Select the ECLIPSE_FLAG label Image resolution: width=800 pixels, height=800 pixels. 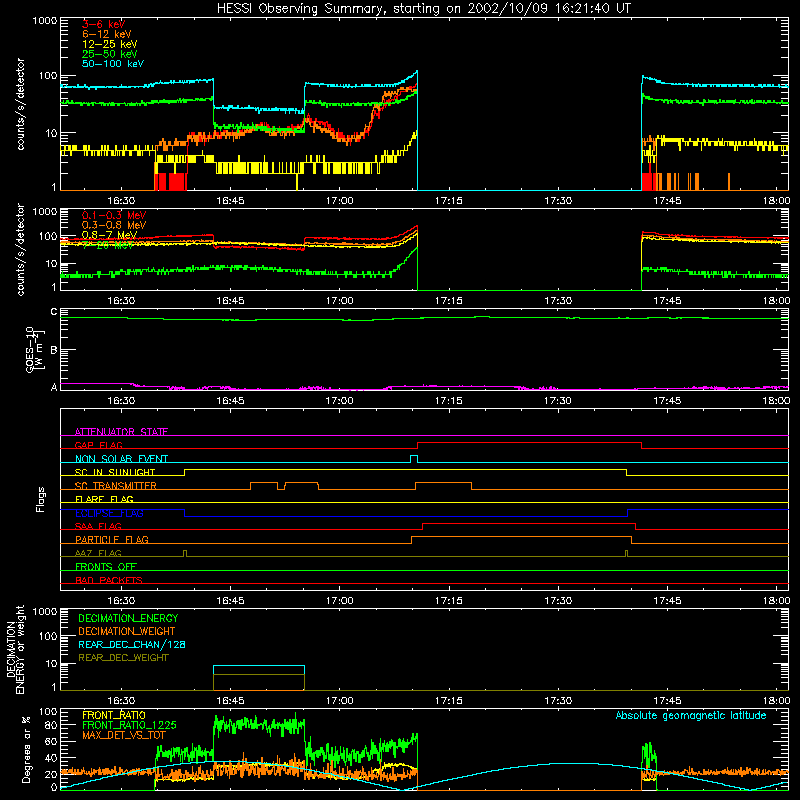point(109,513)
